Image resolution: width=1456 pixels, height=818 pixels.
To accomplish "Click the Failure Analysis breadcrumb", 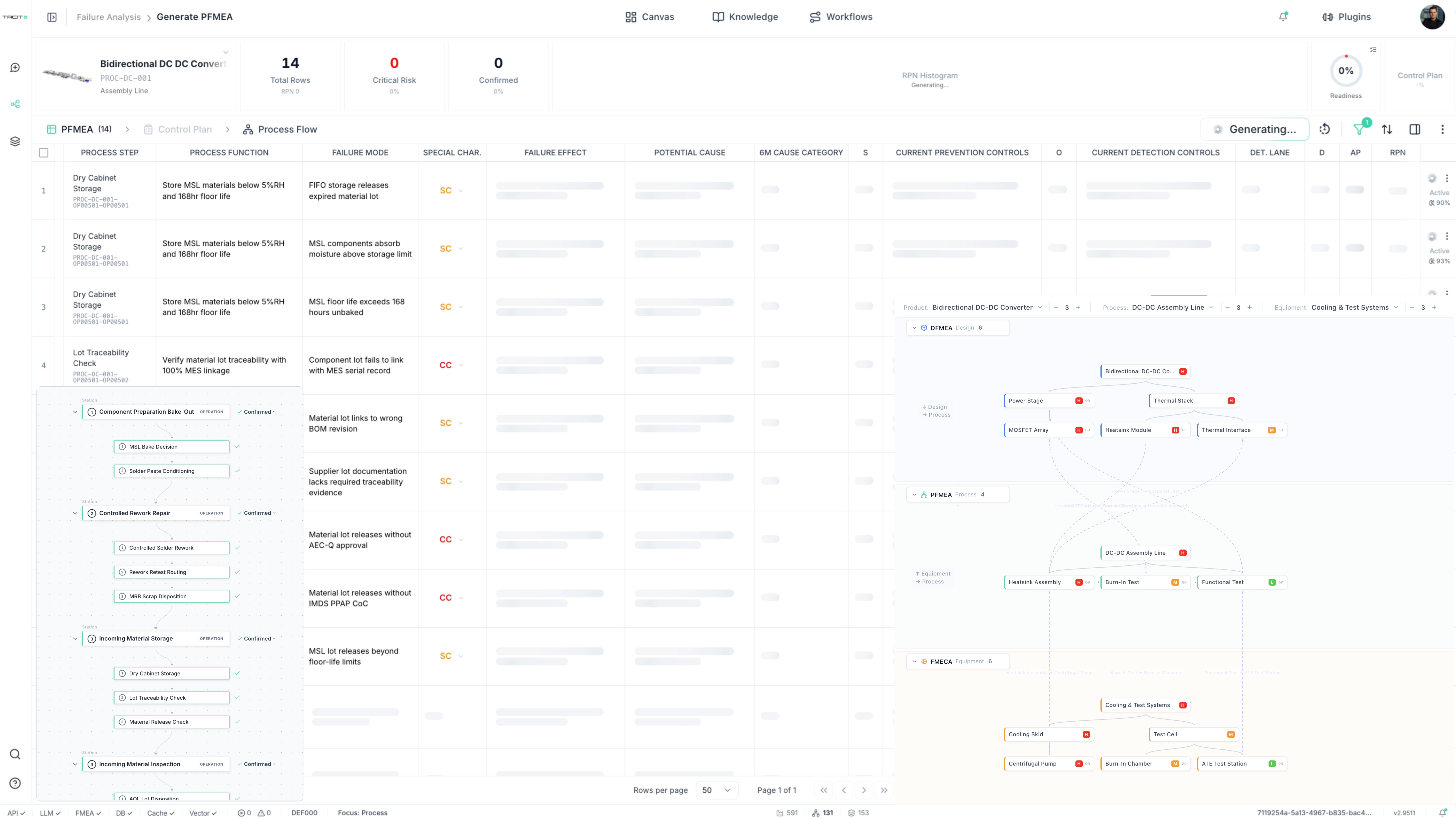I will point(109,17).
